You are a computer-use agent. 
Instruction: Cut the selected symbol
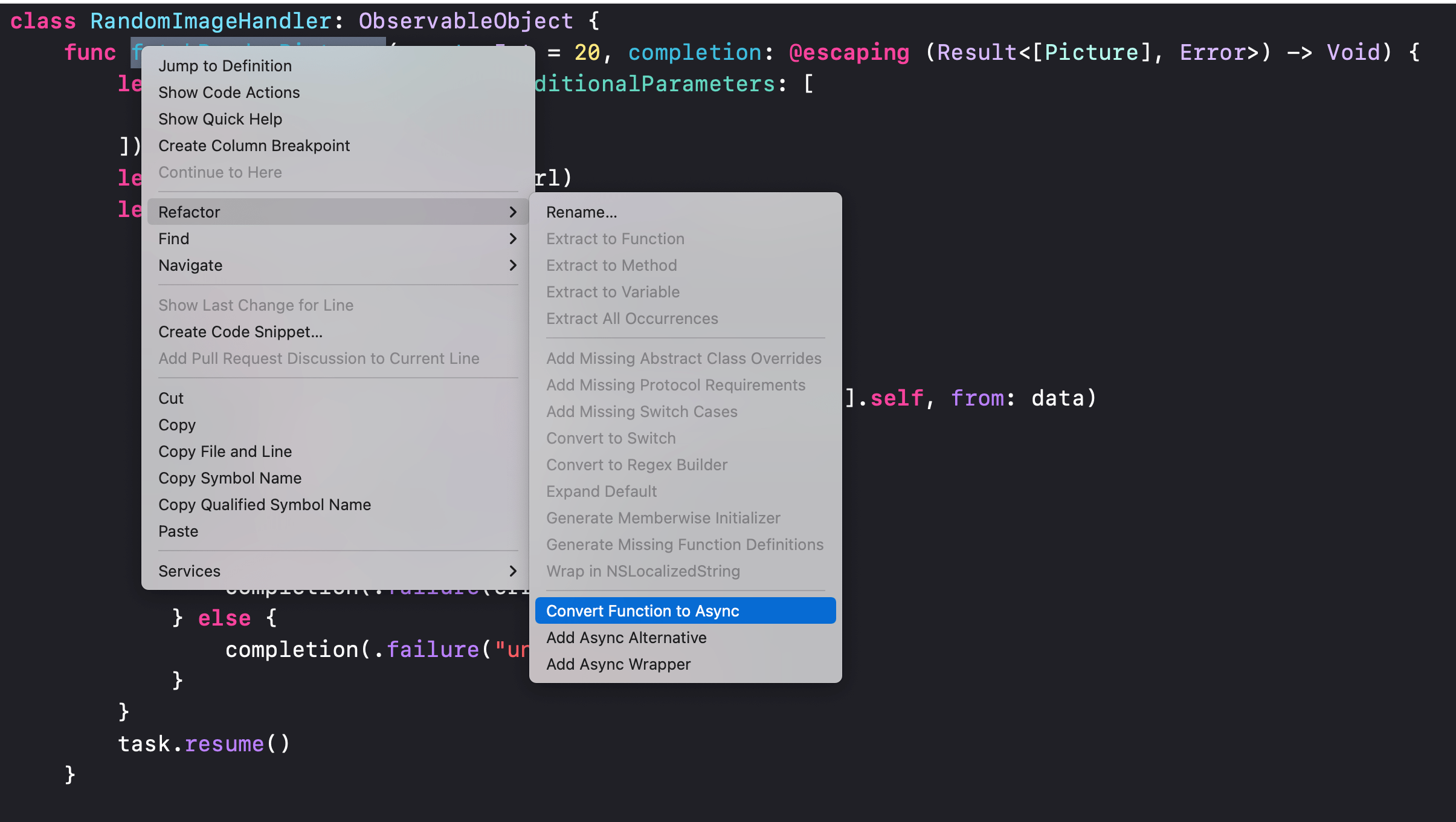click(x=171, y=398)
